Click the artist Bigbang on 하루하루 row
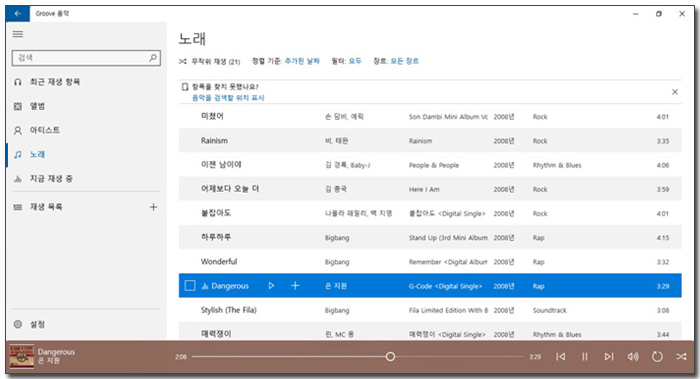The height and width of the screenshot is (379, 700). [x=337, y=238]
